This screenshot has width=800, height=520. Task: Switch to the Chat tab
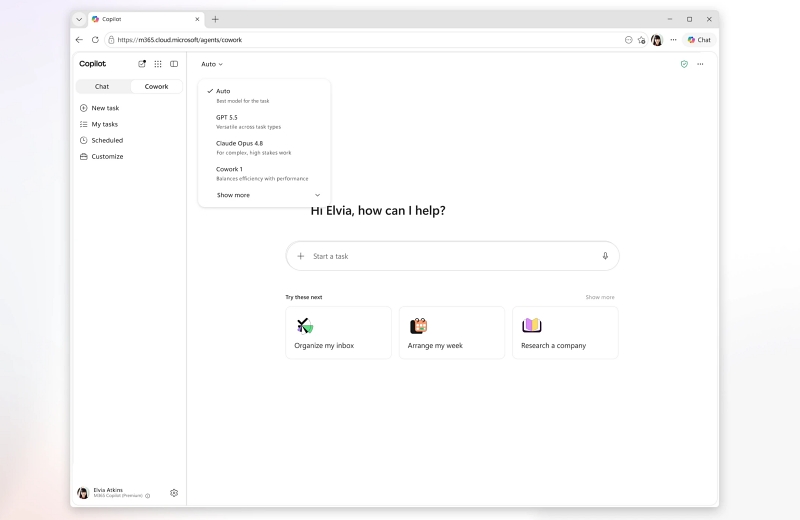pyautogui.click(x=102, y=86)
